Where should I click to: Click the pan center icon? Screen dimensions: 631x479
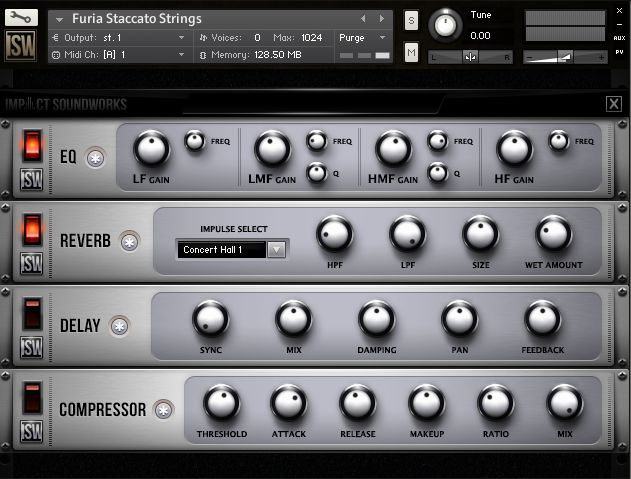tap(470, 57)
